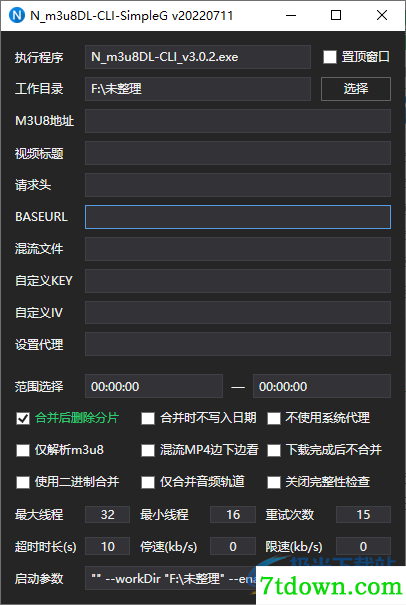Click the M3U8地址 input field
Screen dimensions: 406x605
(x=238, y=121)
